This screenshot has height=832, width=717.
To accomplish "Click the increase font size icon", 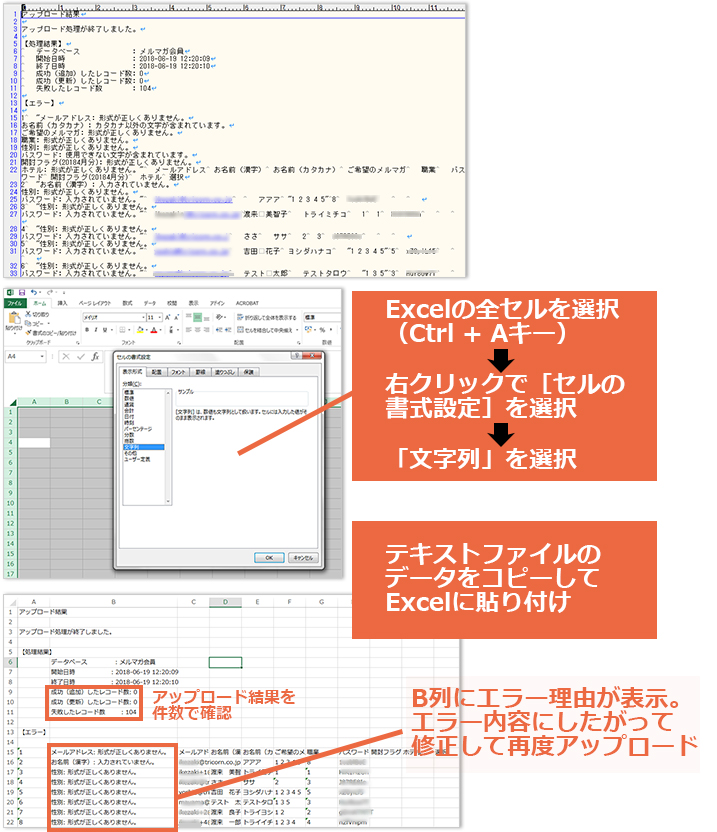I will tap(167, 317).
